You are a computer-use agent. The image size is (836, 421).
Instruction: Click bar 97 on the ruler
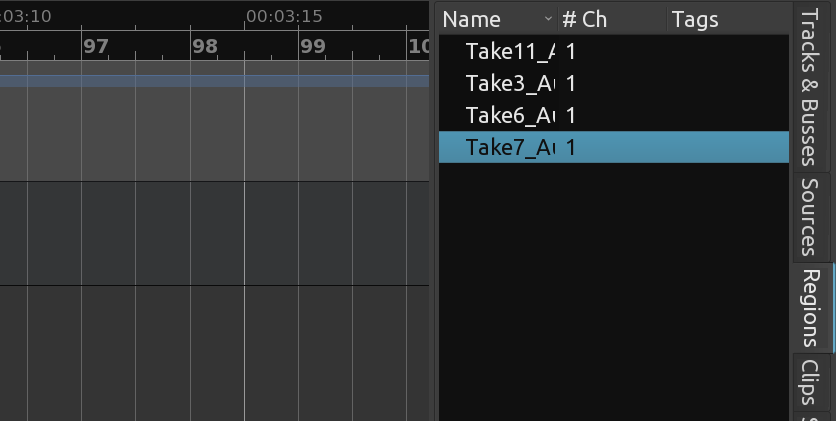[x=96, y=47]
